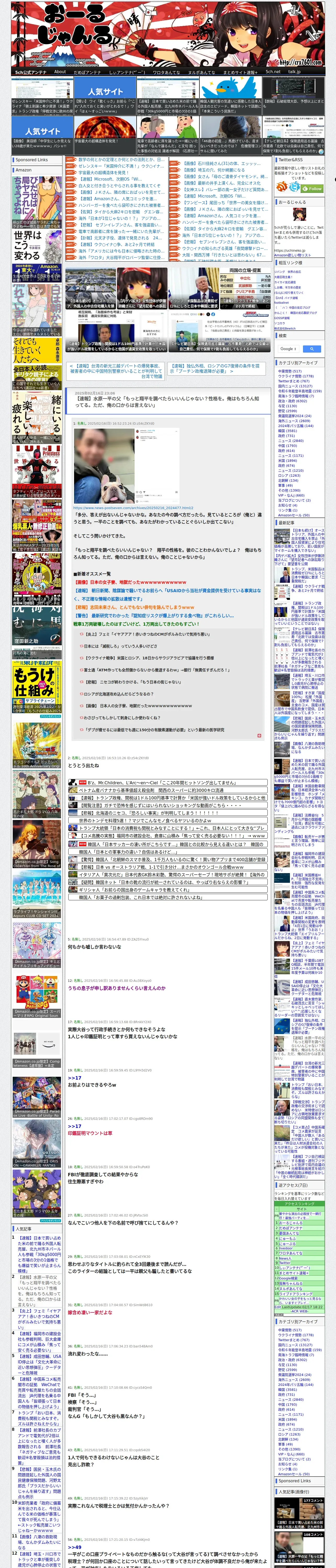Open the talk.jp nav item
This screenshot has height=1568, width=336.
tap(295, 72)
